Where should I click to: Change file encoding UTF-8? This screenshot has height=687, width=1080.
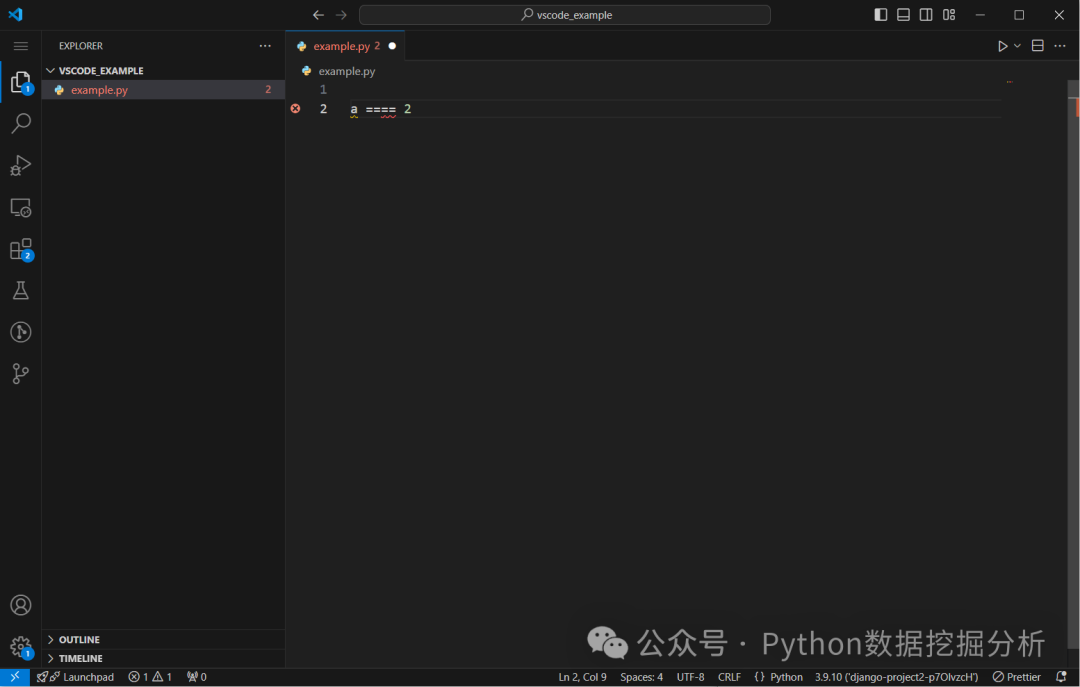(x=690, y=677)
